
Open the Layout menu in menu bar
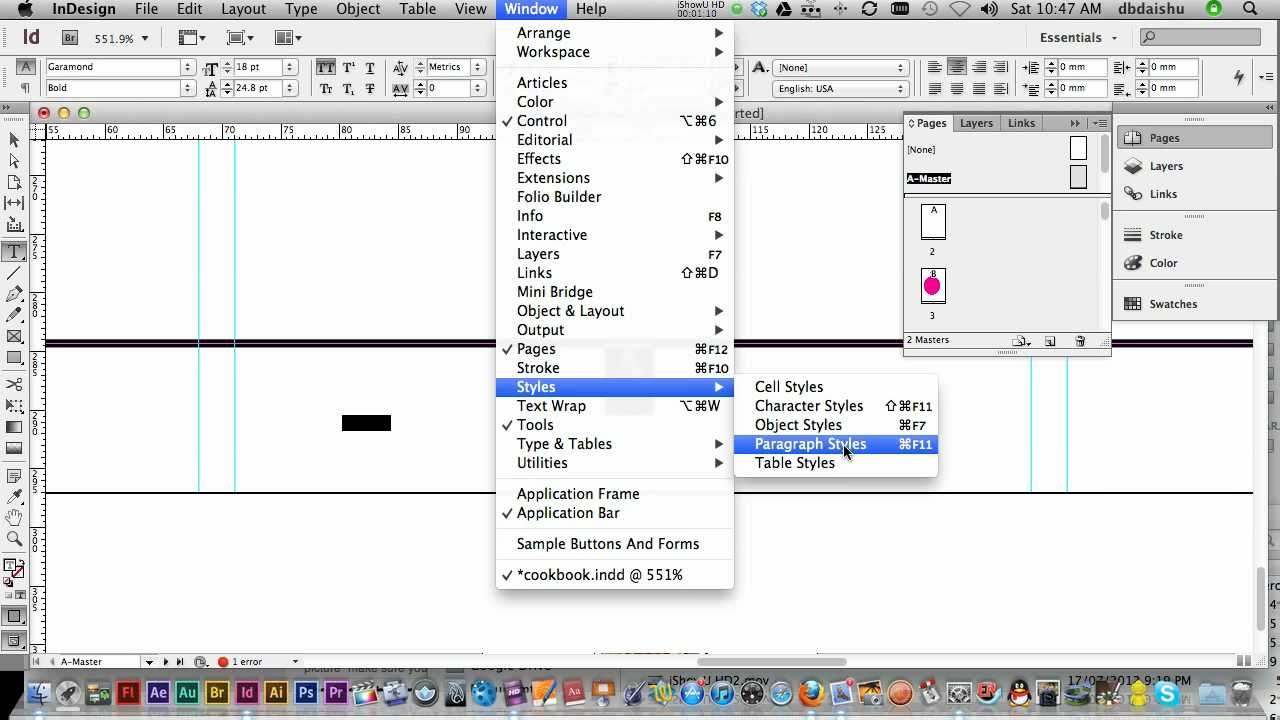point(243,9)
